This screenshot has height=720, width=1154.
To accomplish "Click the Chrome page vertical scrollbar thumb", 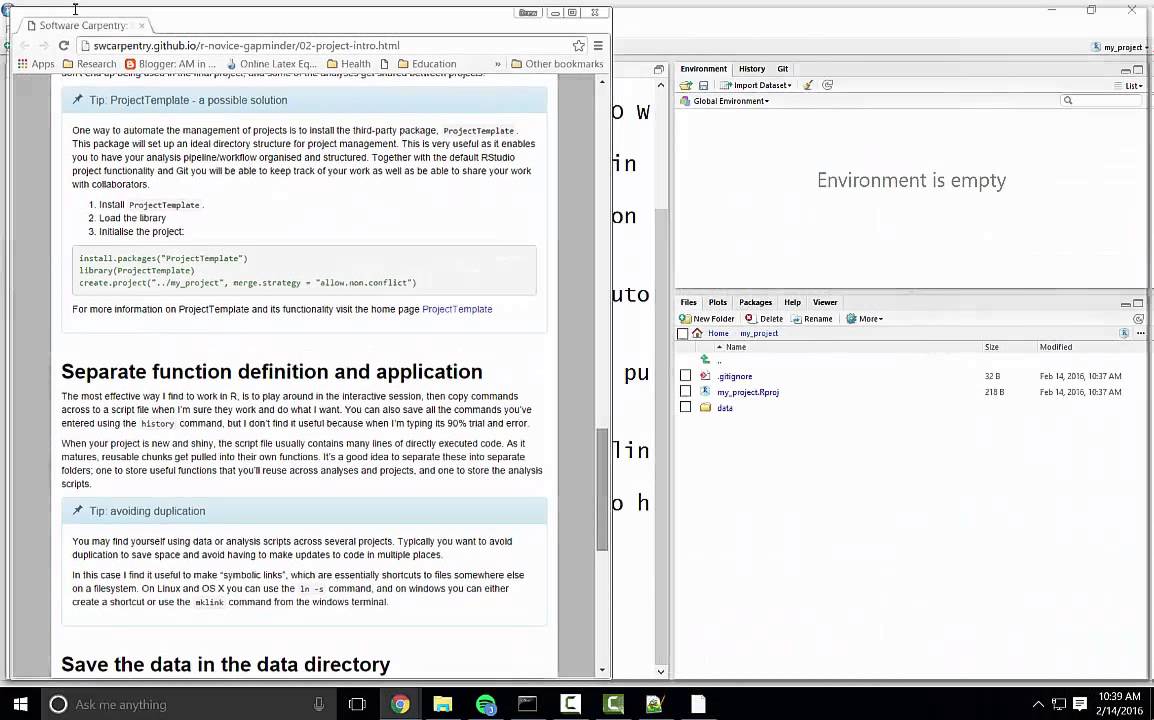I will 602,489.
